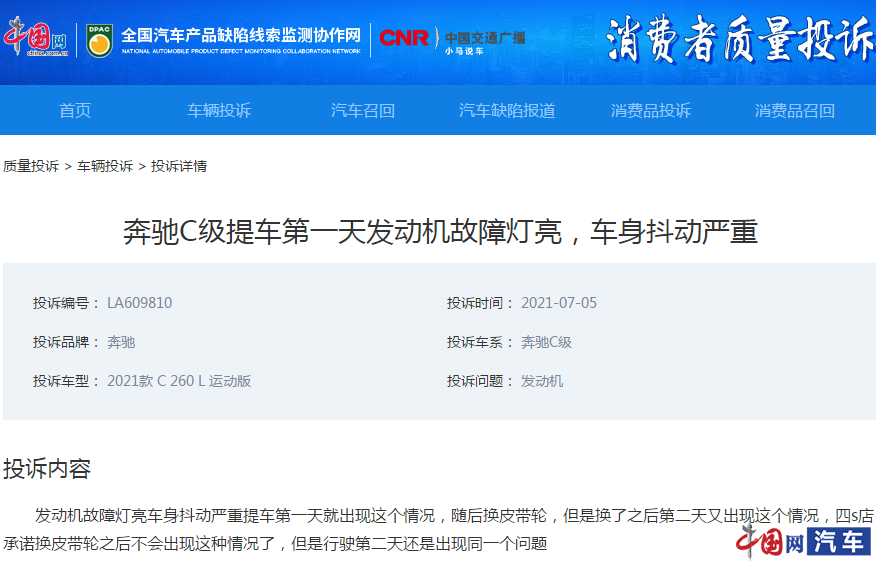Image resolution: width=876 pixels, height=569 pixels.
Task: Click the 奔驰C级 car series value
Action: (546, 342)
